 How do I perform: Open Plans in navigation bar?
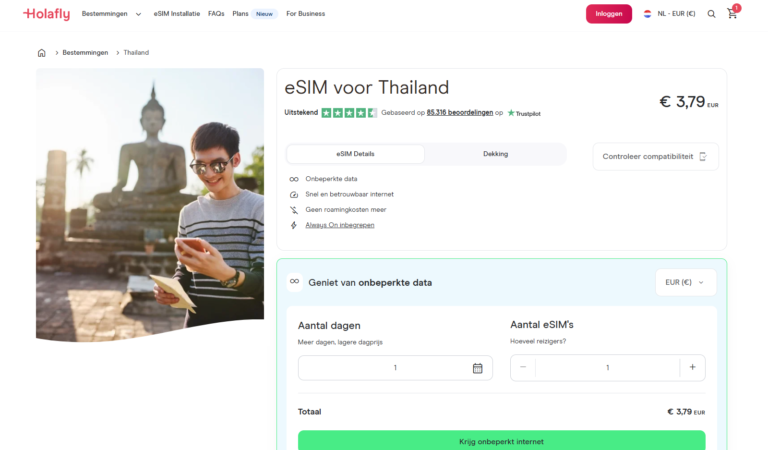[x=240, y=14]
